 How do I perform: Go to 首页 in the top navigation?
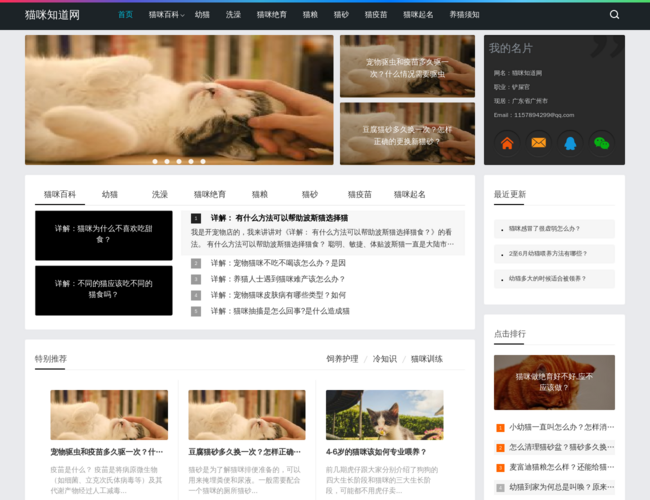(125, 15)
